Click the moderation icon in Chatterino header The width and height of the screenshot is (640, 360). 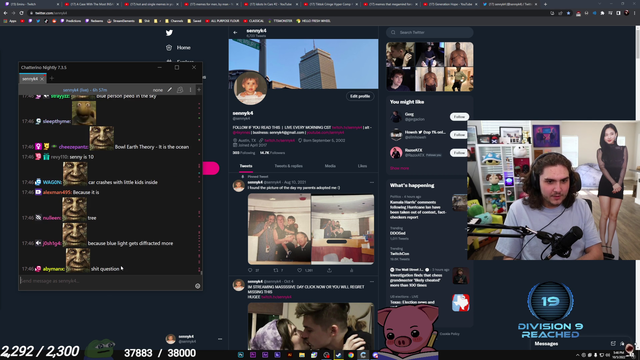click(x=180, y=90)
